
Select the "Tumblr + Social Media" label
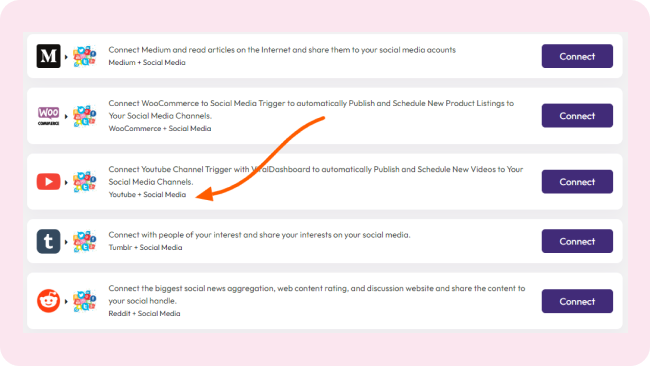[145, 247]
